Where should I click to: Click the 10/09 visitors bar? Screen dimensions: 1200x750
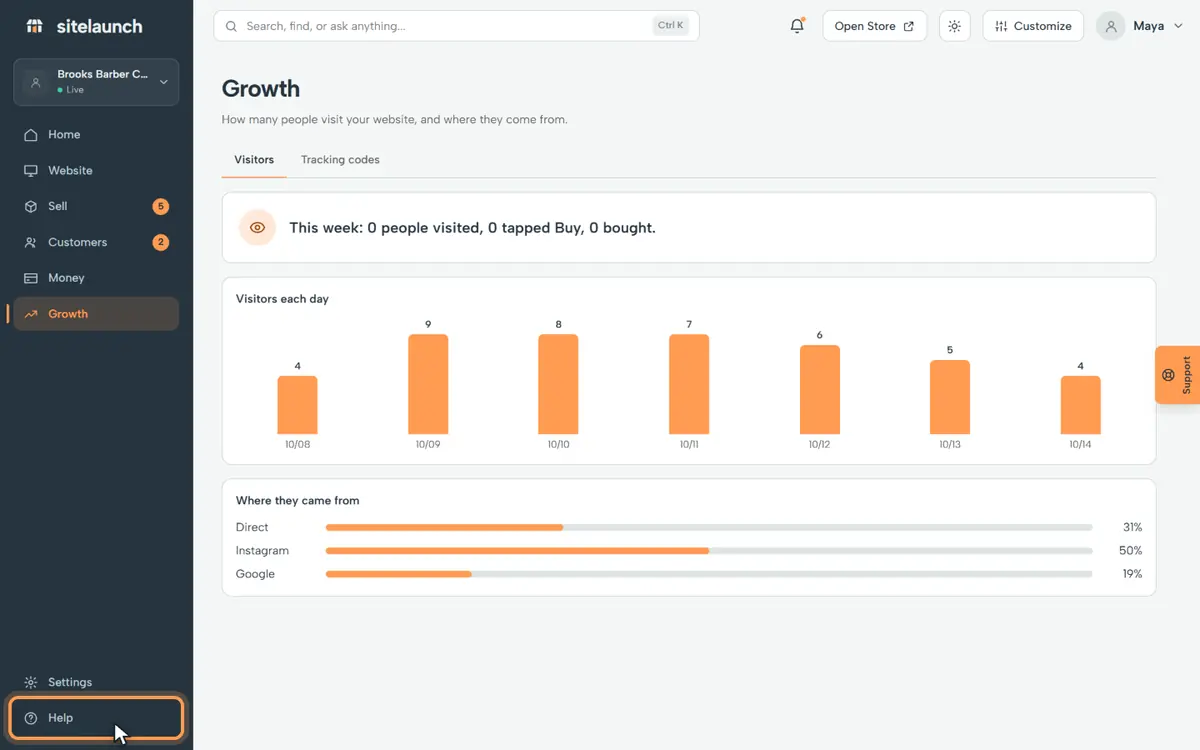point(428,384)
